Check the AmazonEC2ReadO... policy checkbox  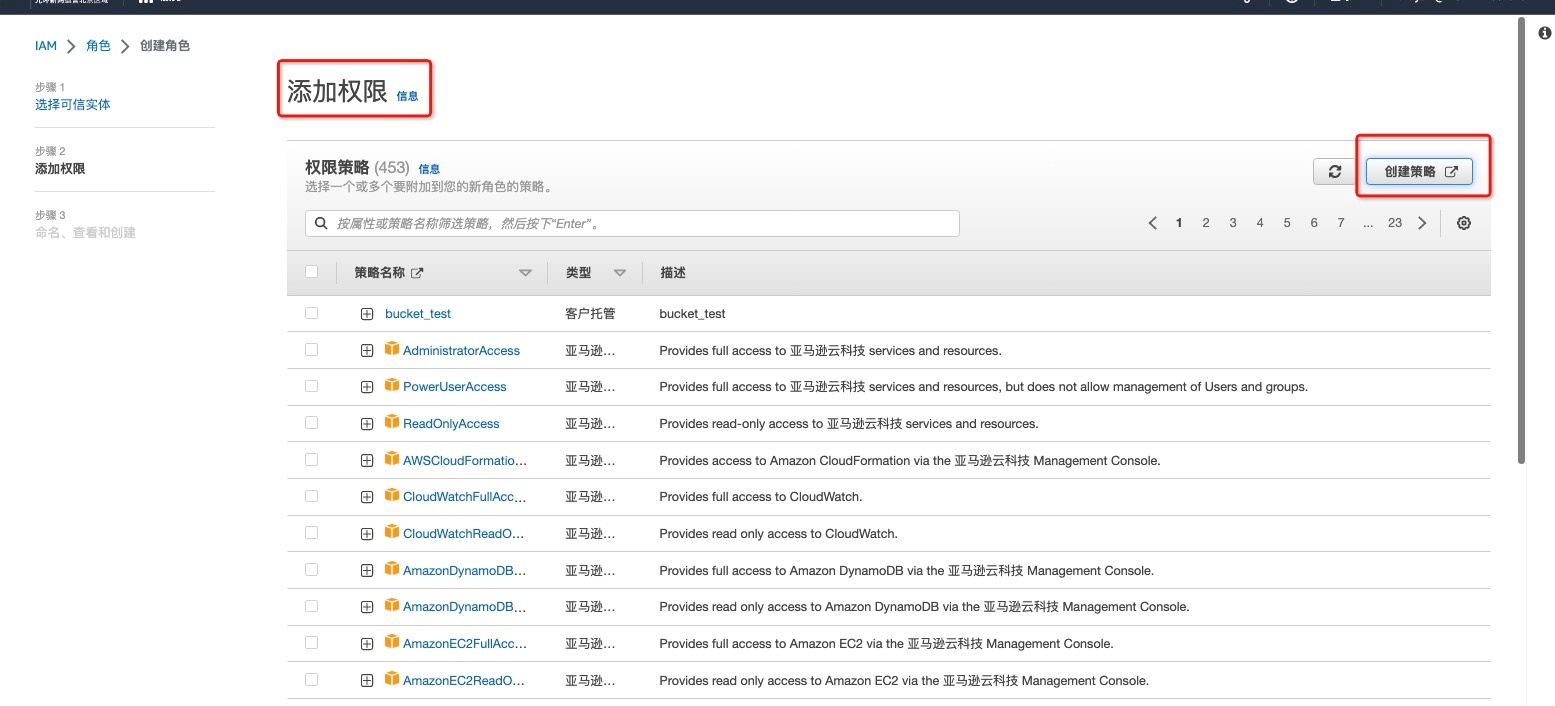311,680
